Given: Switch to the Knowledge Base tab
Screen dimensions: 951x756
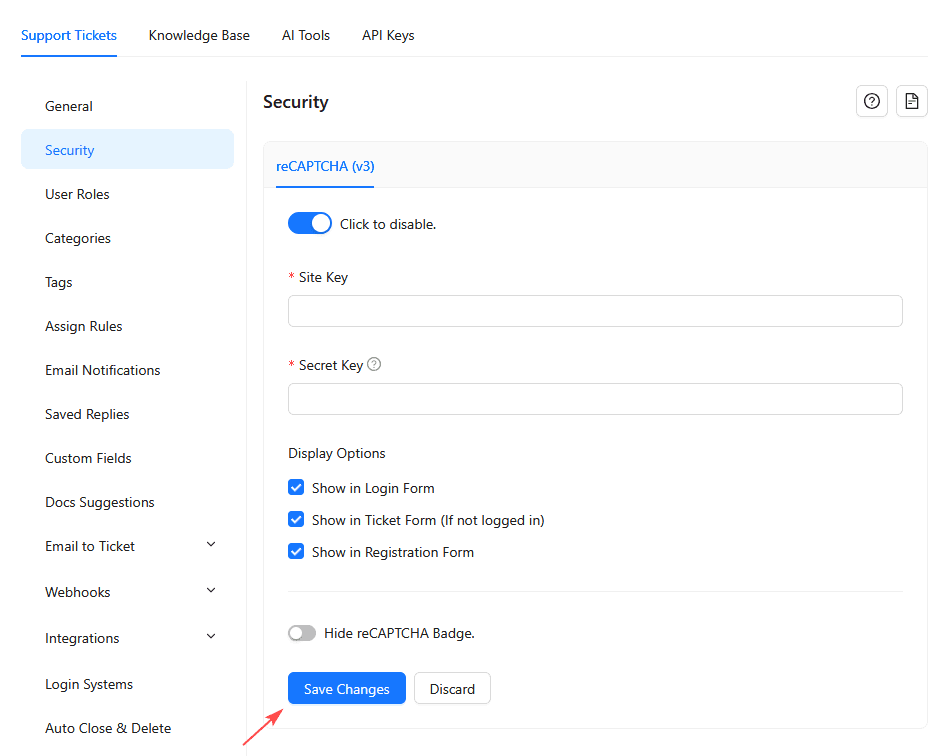Looking at the screenshot, I should [x=199, y=35].
